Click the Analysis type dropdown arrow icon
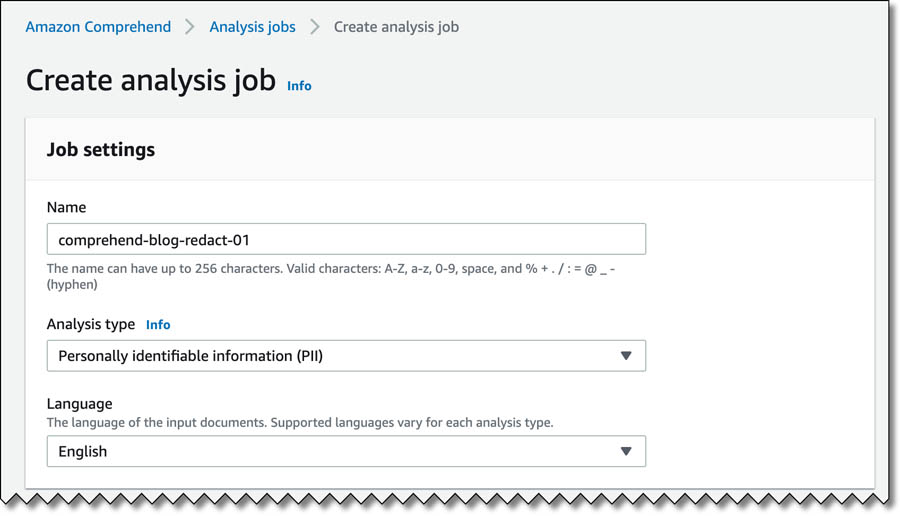This screenshot has width=900, height=516. tap(626, 356)
